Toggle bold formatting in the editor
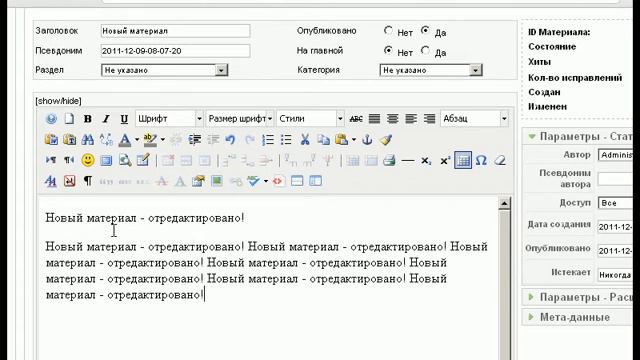This screenshot has width=640, height=360. pos(87,119)
